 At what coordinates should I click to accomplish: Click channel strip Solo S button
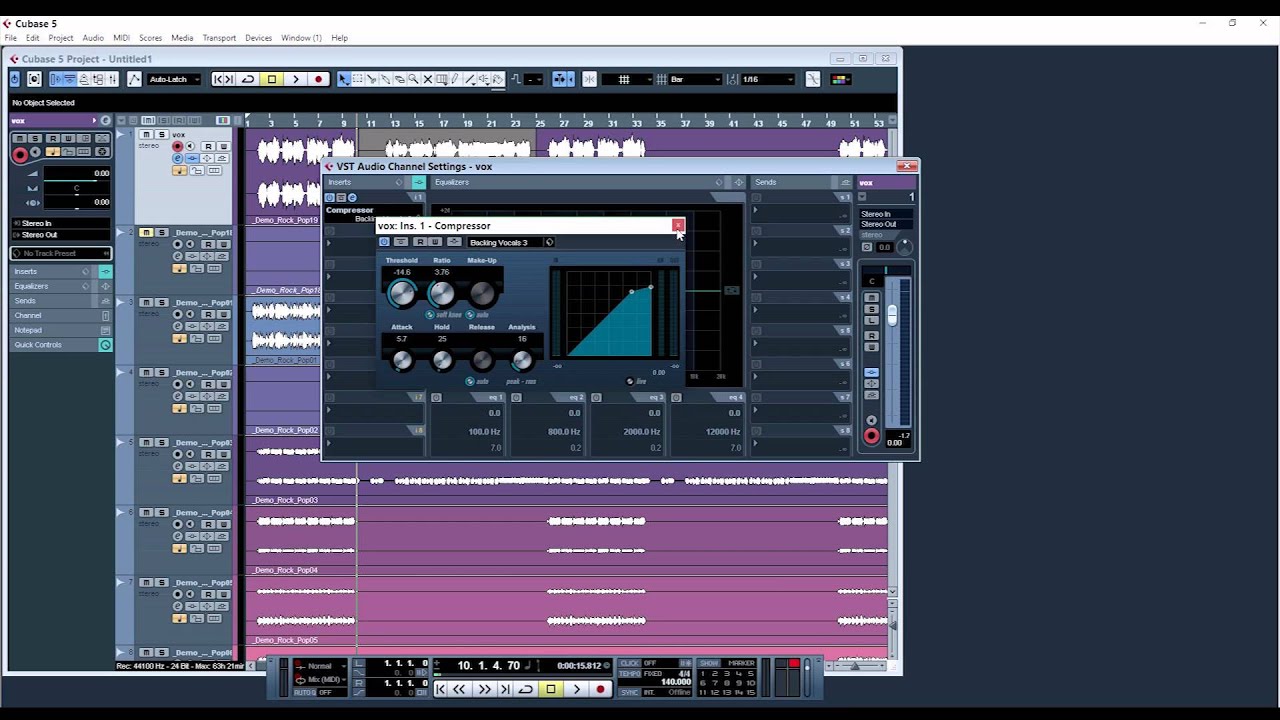[x=871, y=309]
